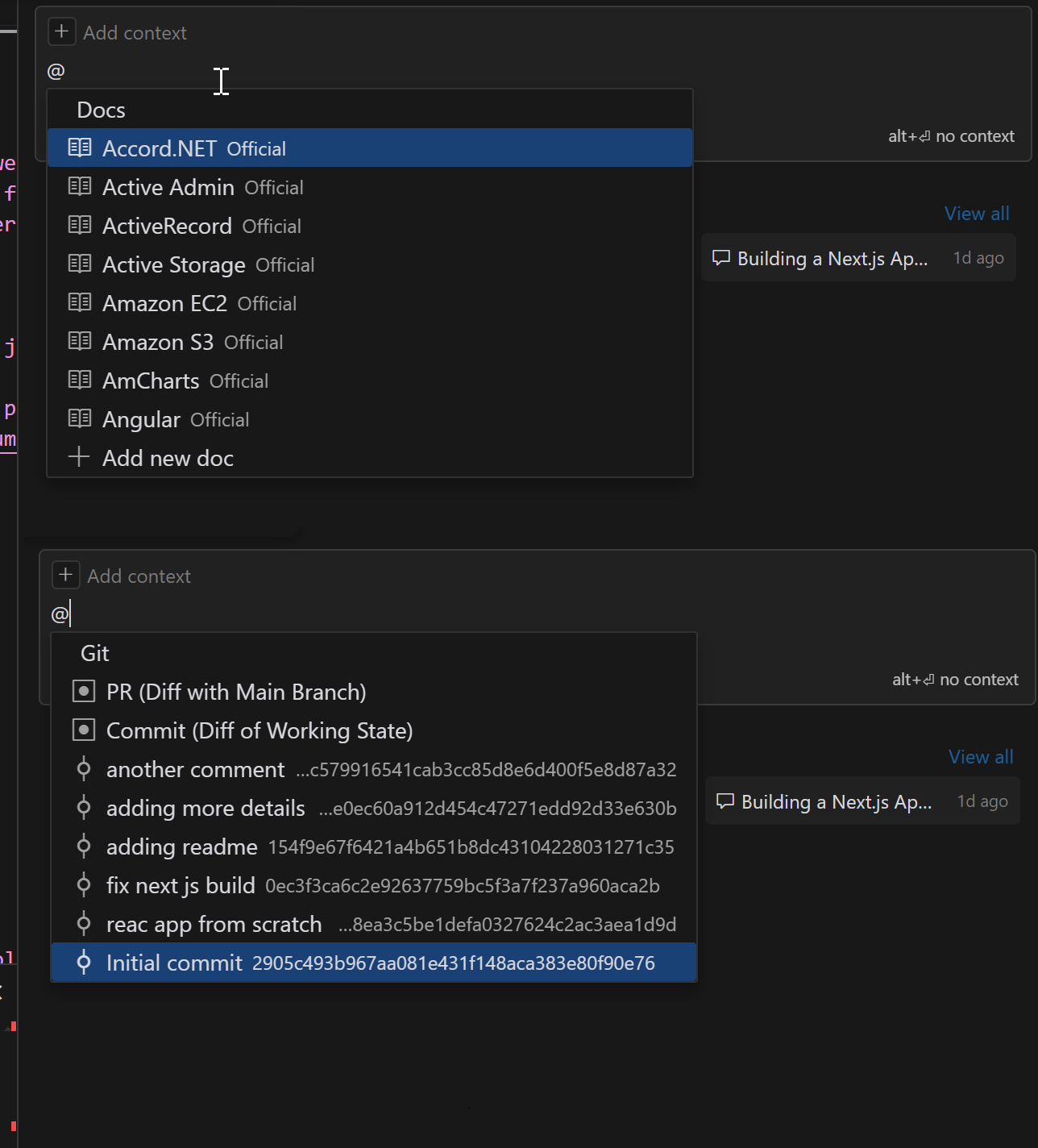Click upper '1d ago' timestamp
Screen dimensions: 1038x1148
pos(978,258)
